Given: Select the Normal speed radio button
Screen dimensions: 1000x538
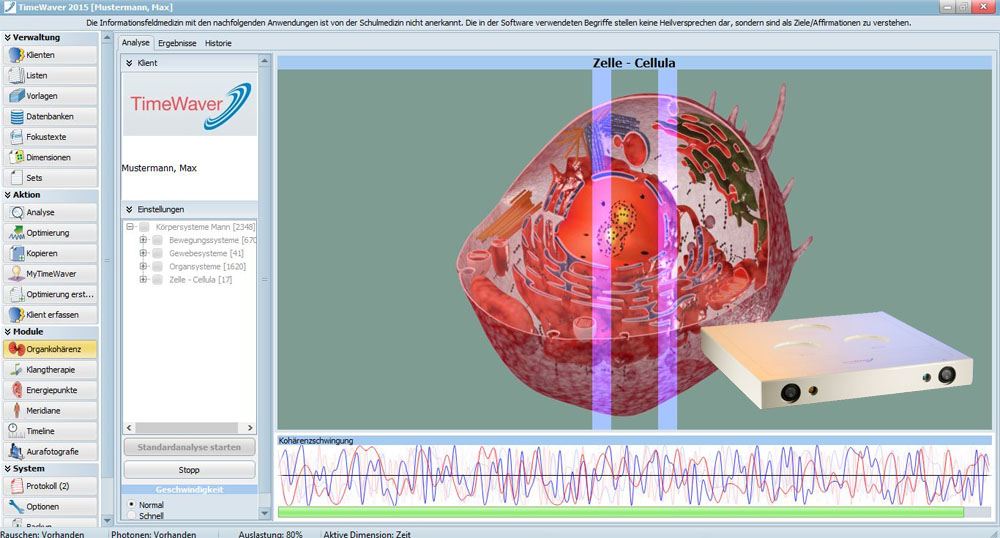Looking at the screenshot, I should (131, 504).
